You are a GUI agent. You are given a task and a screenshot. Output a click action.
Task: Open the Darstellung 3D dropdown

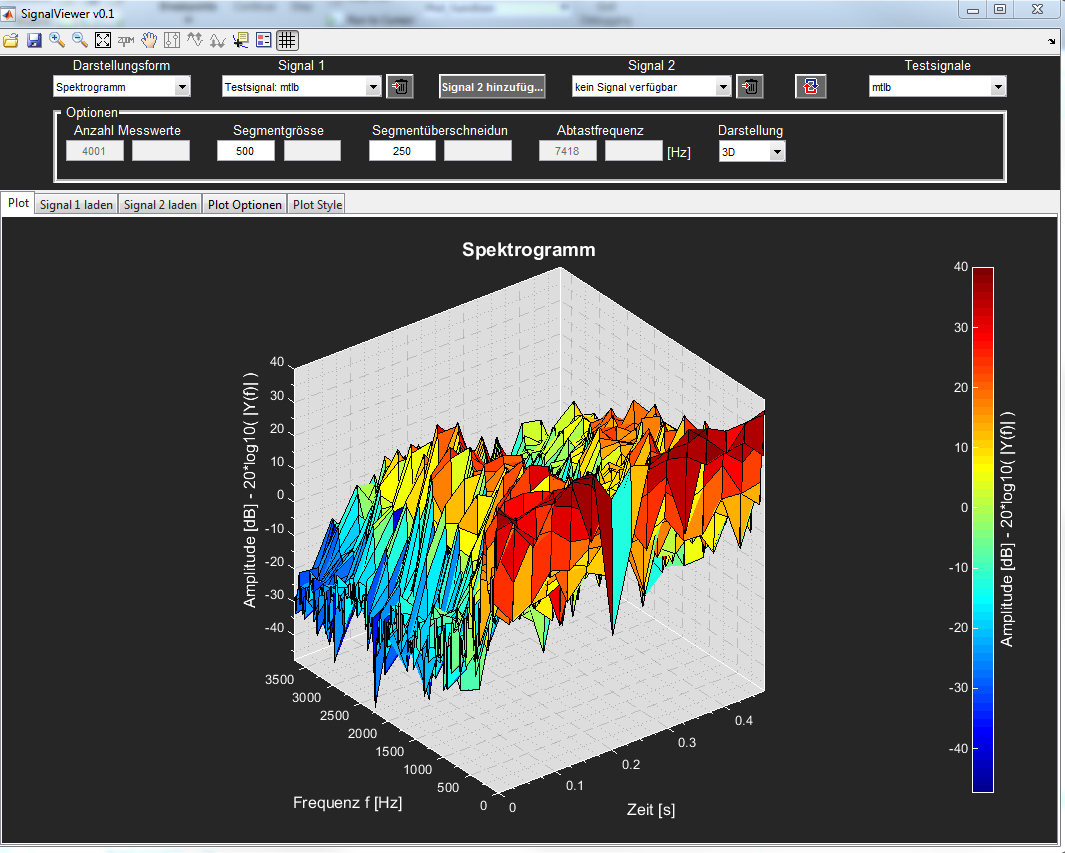751,151
